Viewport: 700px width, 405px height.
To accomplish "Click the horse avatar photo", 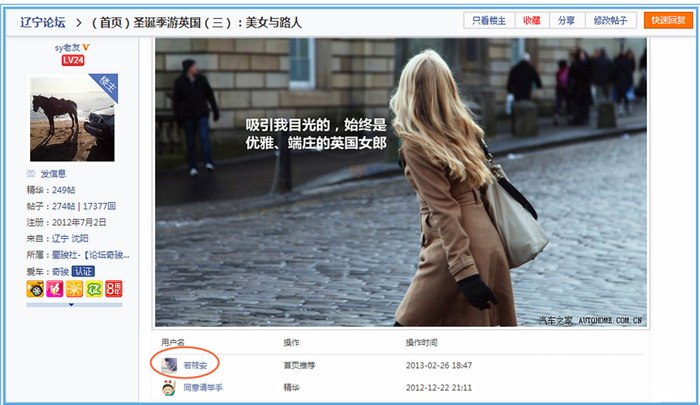I will coord(72,118).
